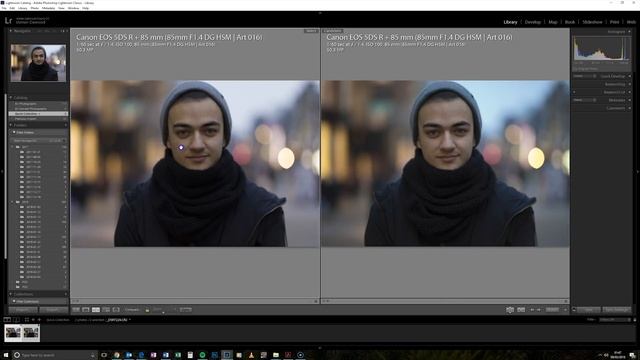
Task: Open the toolbar content dropdown arrow
Action: pos(565,310)
